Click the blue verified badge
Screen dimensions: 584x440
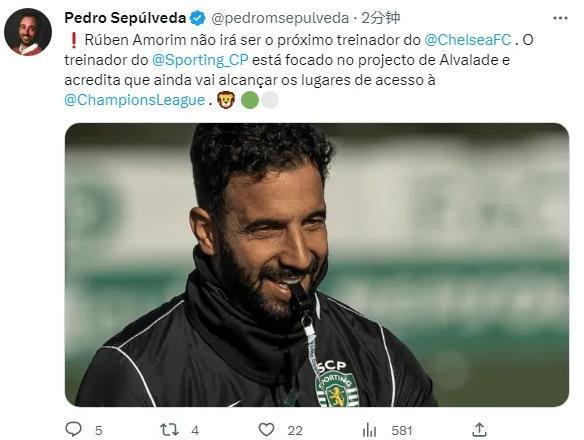[198, 18]
